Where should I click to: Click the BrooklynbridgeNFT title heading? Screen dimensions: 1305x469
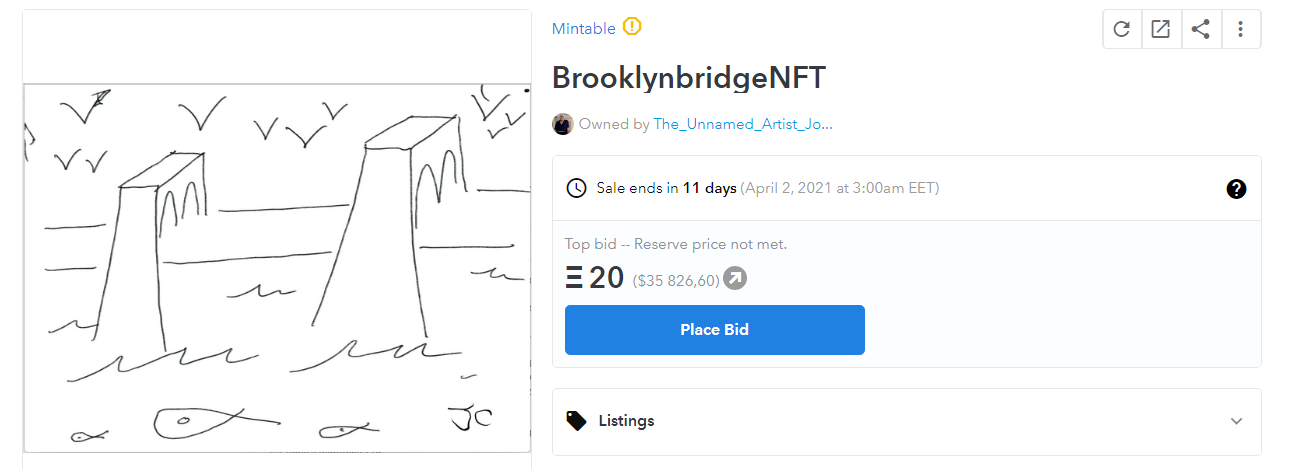point(689,77)
